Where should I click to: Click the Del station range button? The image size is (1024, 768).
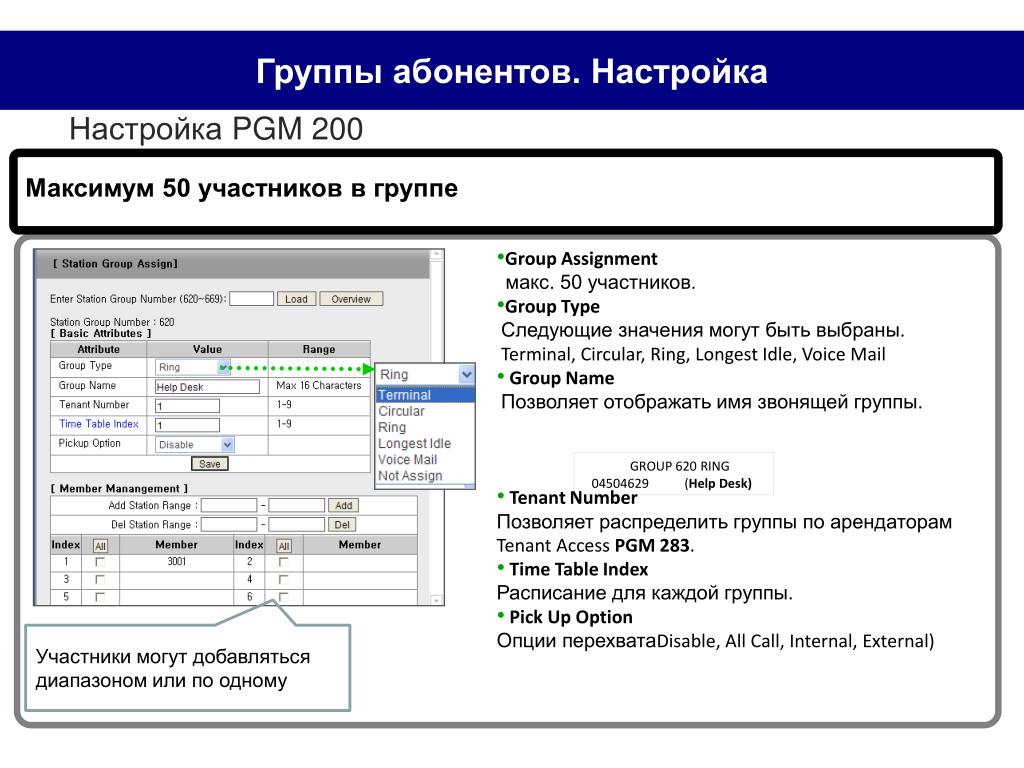tap(342, 524)
